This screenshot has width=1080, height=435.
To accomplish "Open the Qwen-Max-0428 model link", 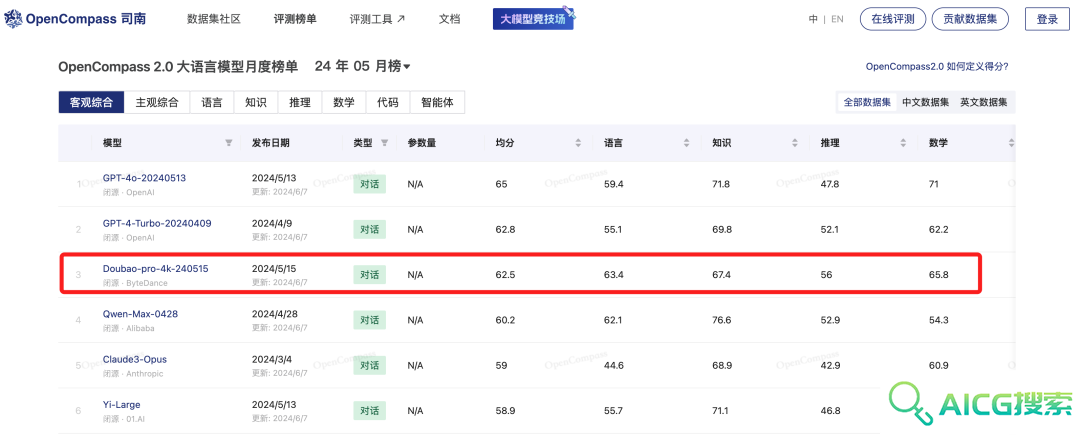I will click(141, 314).
